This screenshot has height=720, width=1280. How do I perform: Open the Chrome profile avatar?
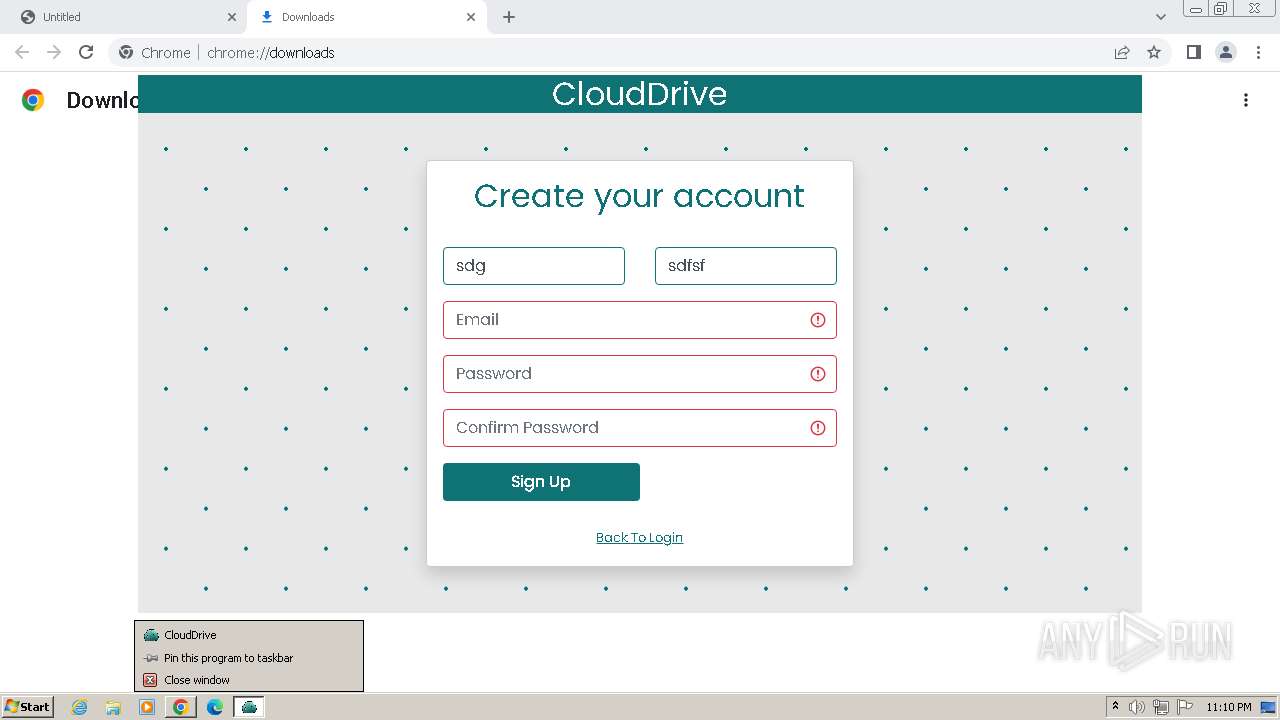(1226, 52)
